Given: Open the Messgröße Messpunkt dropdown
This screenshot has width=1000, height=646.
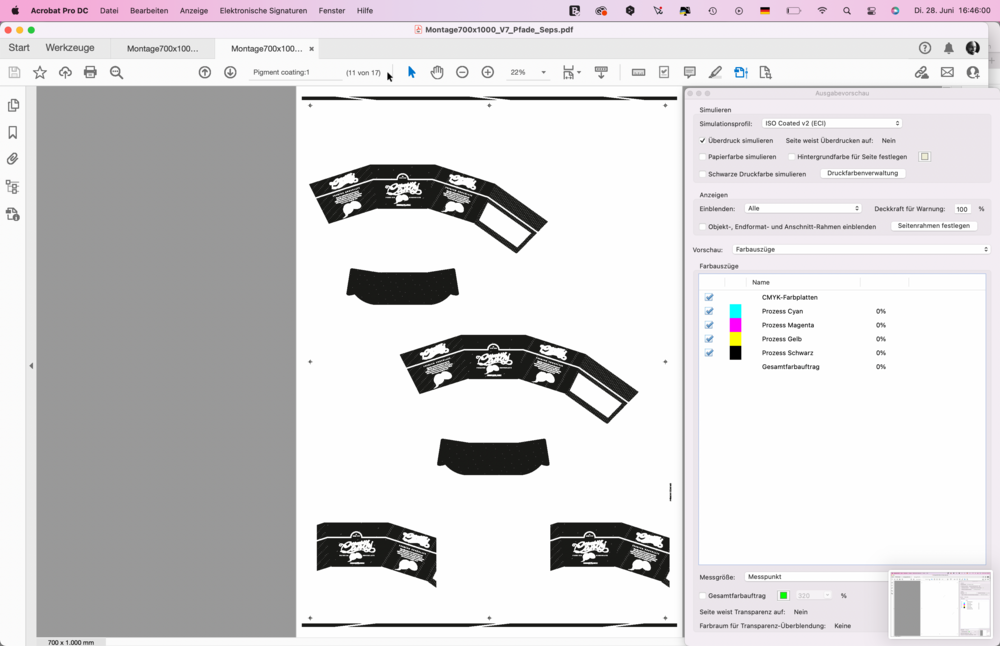Looking at the screenshot, I should pyautogui.click(x=817, y=576).
